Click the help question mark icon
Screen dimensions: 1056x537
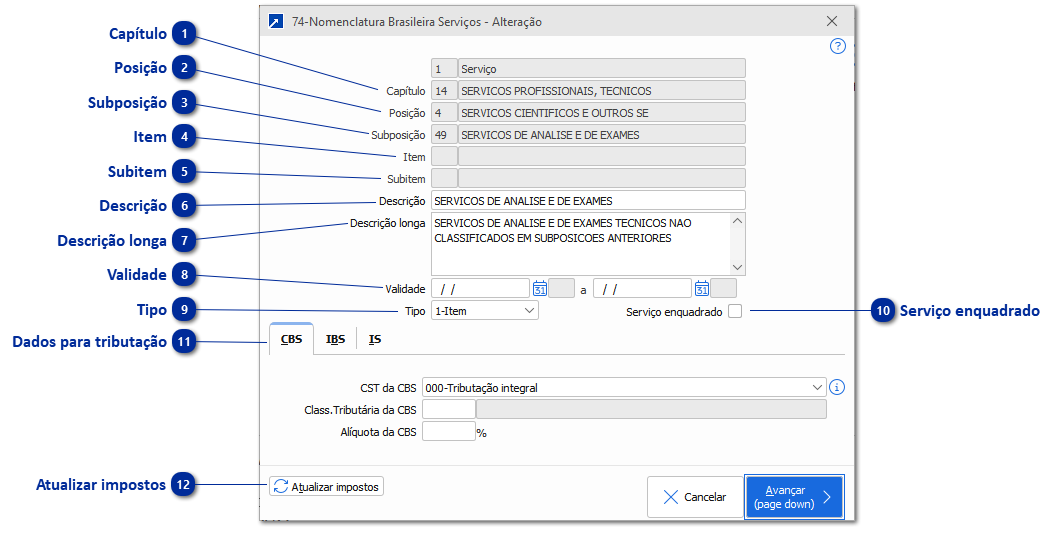[838, 46]
